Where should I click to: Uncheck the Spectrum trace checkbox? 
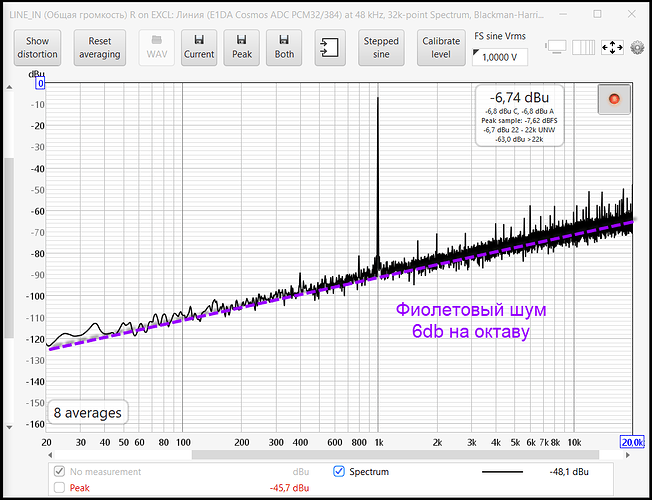click(338, 471)
